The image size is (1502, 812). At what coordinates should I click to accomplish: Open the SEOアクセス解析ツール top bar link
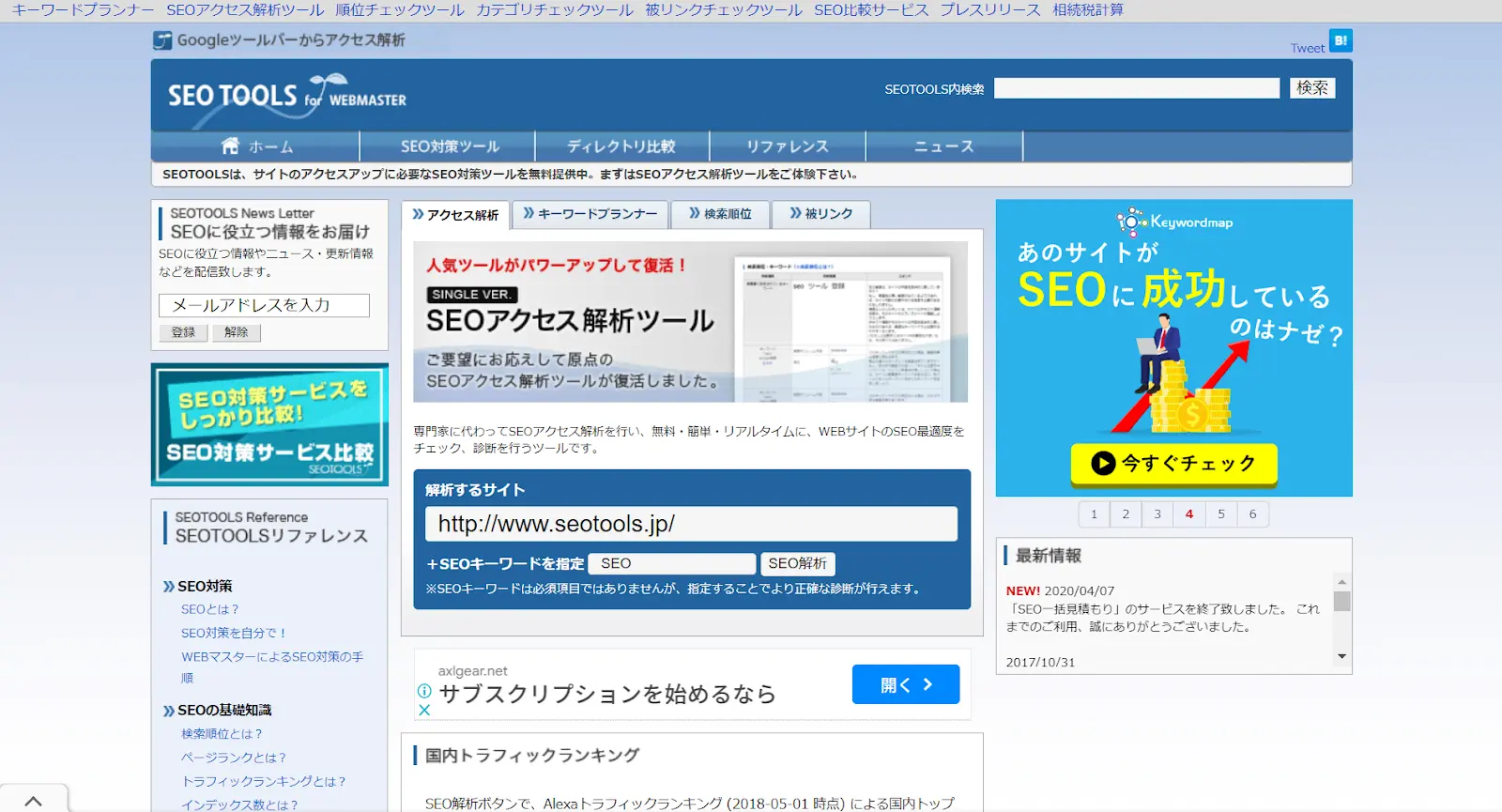pos(245,10)
